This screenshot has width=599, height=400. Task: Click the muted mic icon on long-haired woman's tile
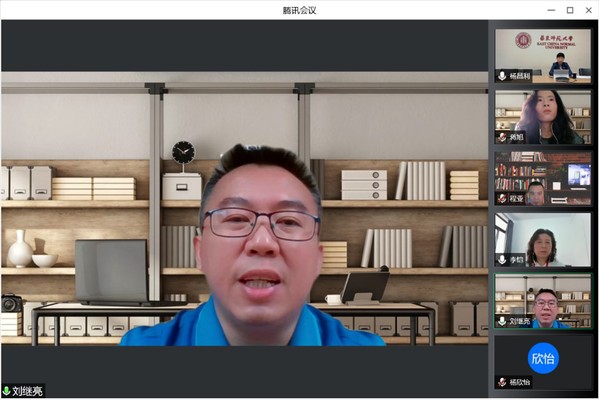coord(502,137)
